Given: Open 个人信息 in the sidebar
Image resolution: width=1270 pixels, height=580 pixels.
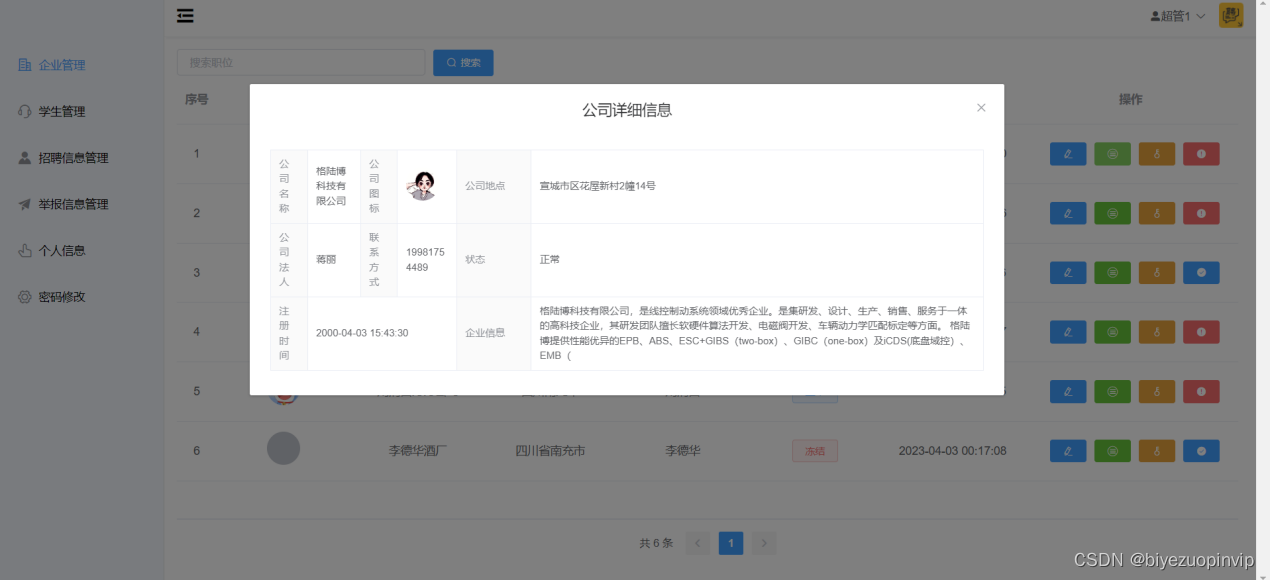Looking at the screenshot, I should point(52,250).
